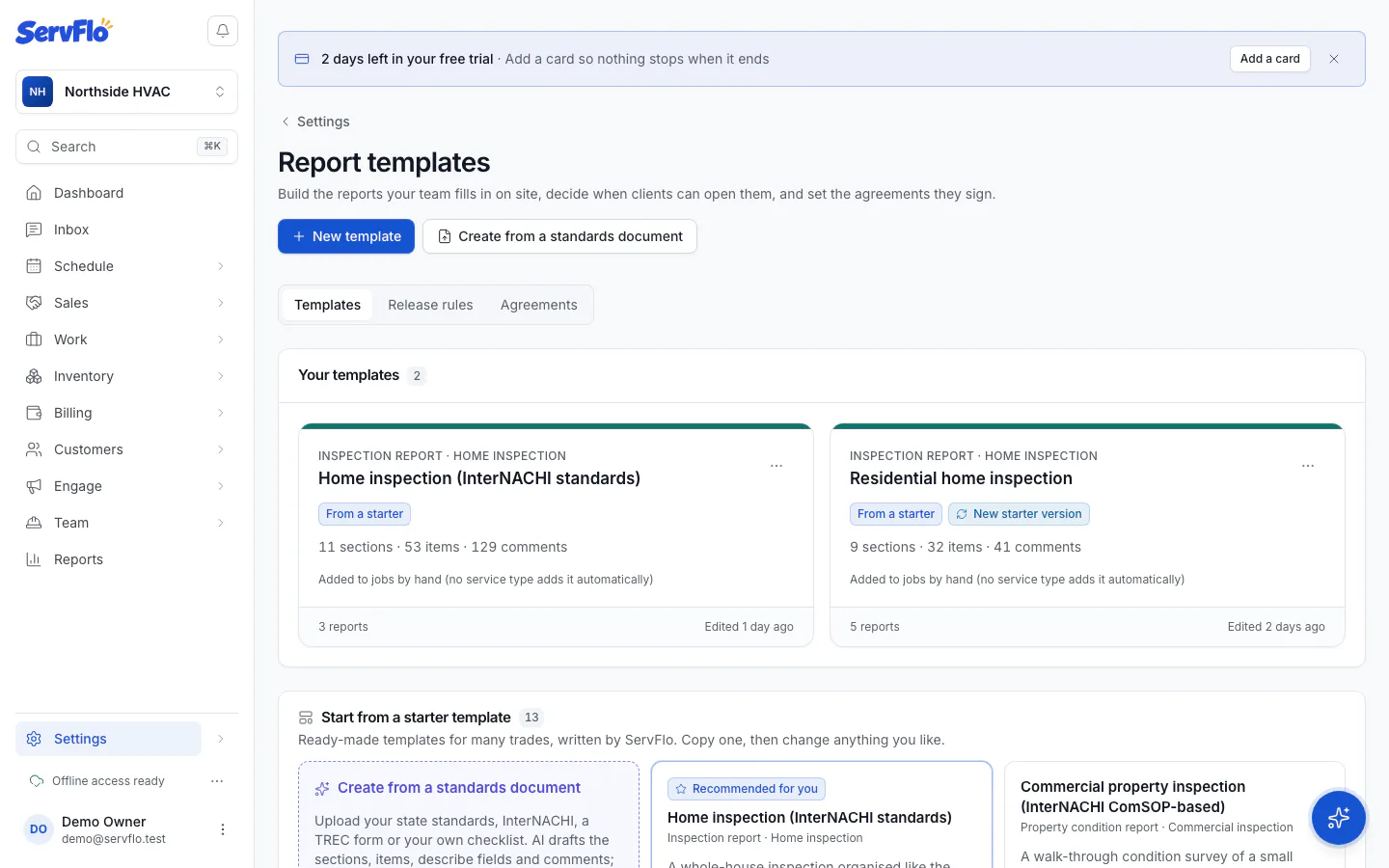
Task: Expand the Settings menu chevron
Action: click(x=221, y=739)
